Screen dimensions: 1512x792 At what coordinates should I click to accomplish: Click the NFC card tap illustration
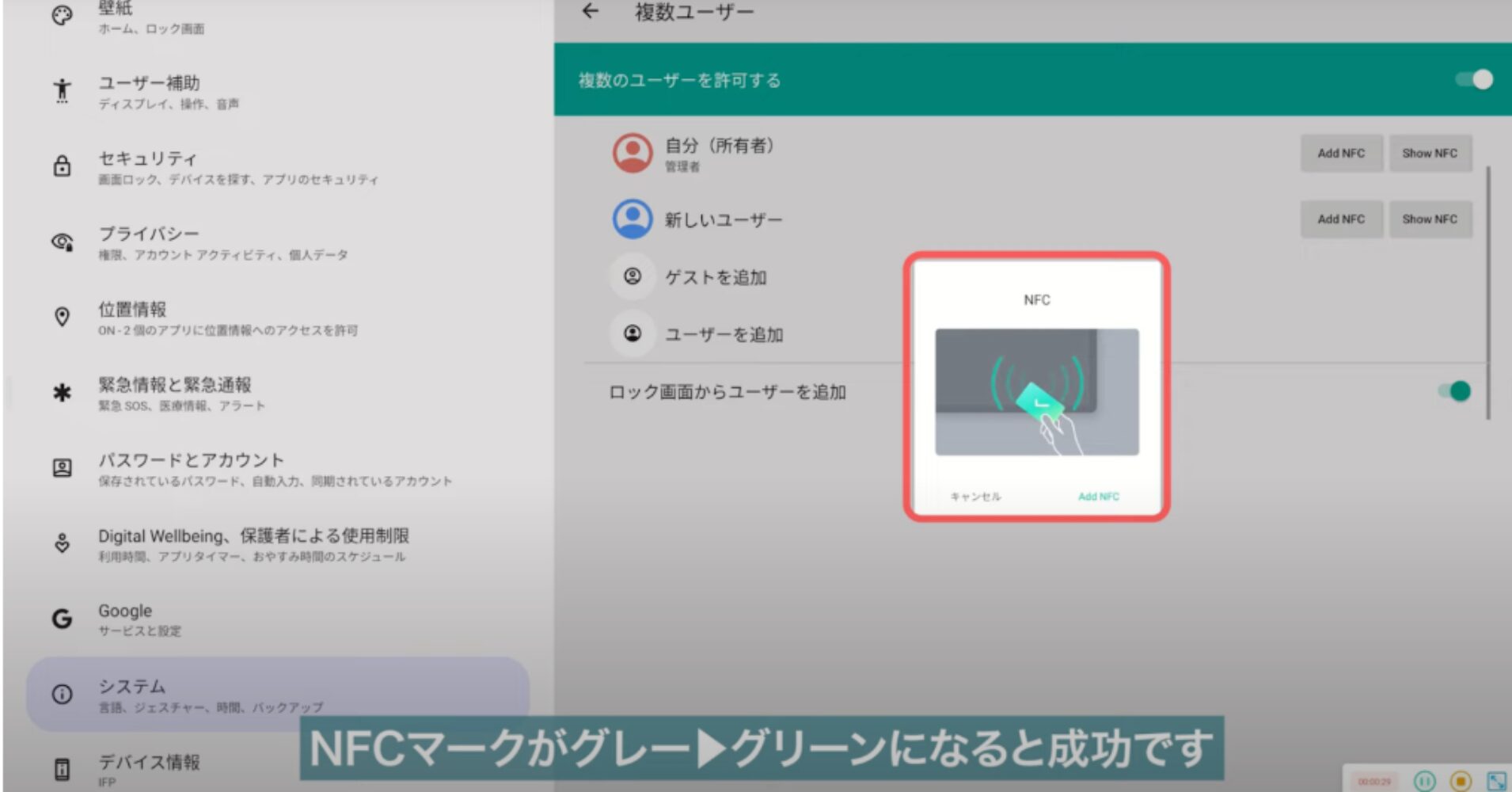point(1037,392)
